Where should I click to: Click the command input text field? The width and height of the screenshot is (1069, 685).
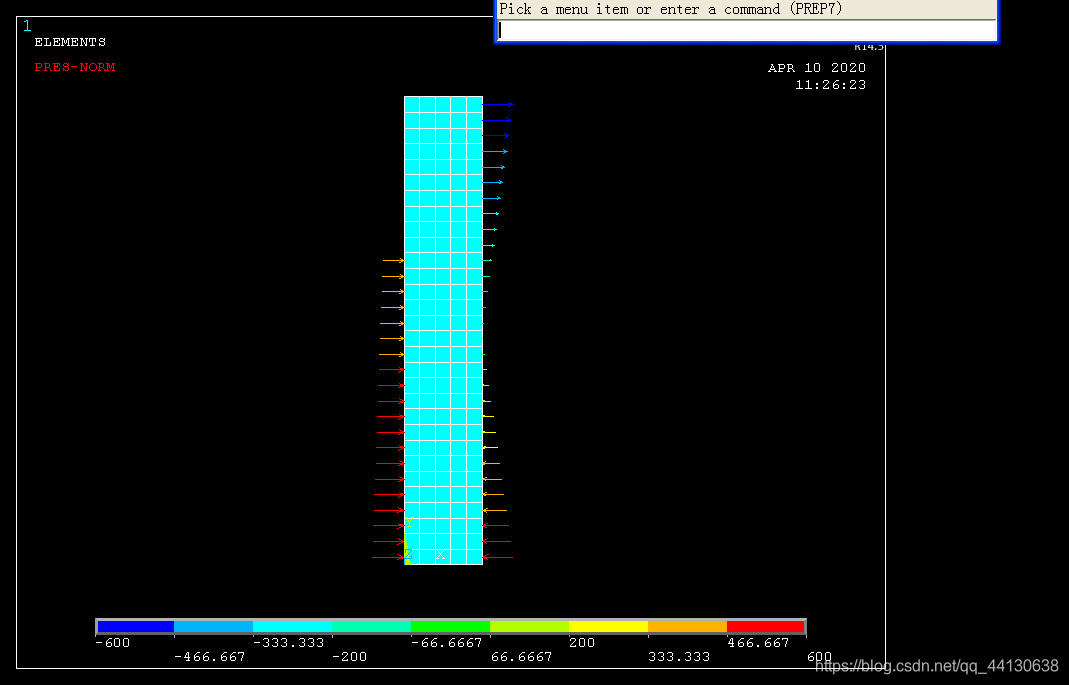coord(746,31)
